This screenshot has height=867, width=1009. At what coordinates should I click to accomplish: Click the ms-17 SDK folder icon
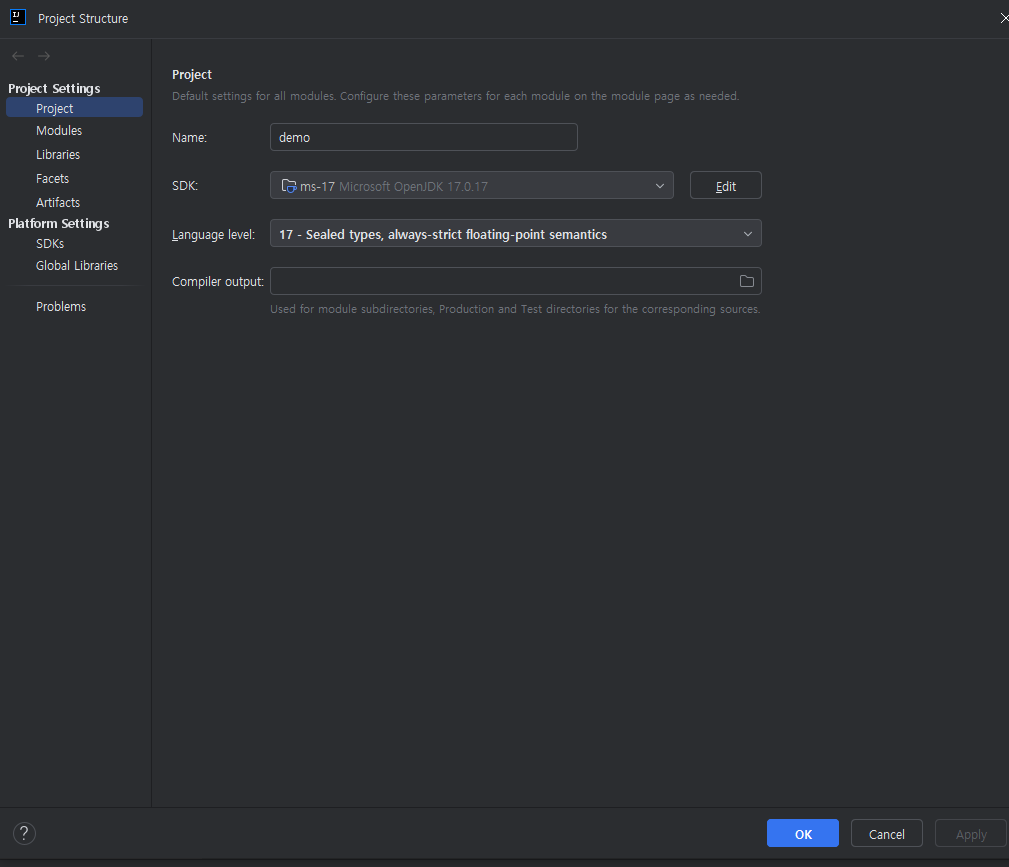tap(289, 186)
